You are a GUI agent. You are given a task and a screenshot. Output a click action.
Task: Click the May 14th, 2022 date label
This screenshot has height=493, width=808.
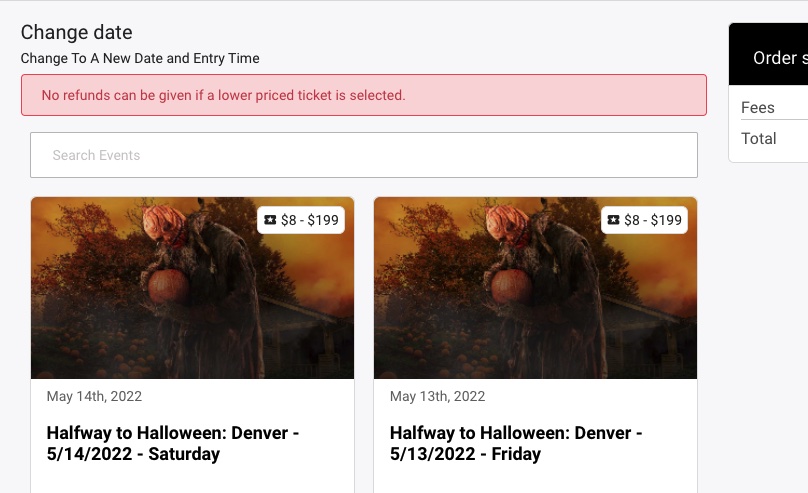[x=94, y=396]
